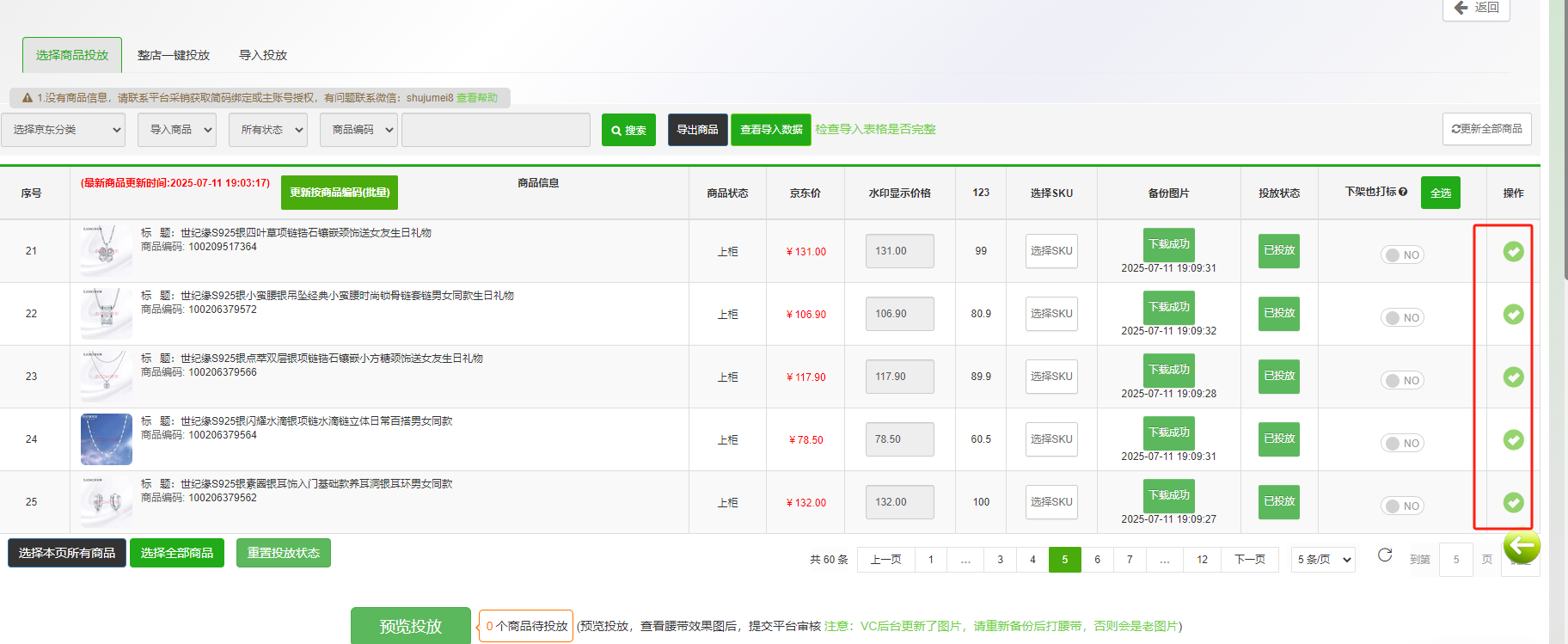Toggle the NO switch for row 21
This screenshot has width=1568, height=644.
pyautogui.click(x=1402, y=255)
